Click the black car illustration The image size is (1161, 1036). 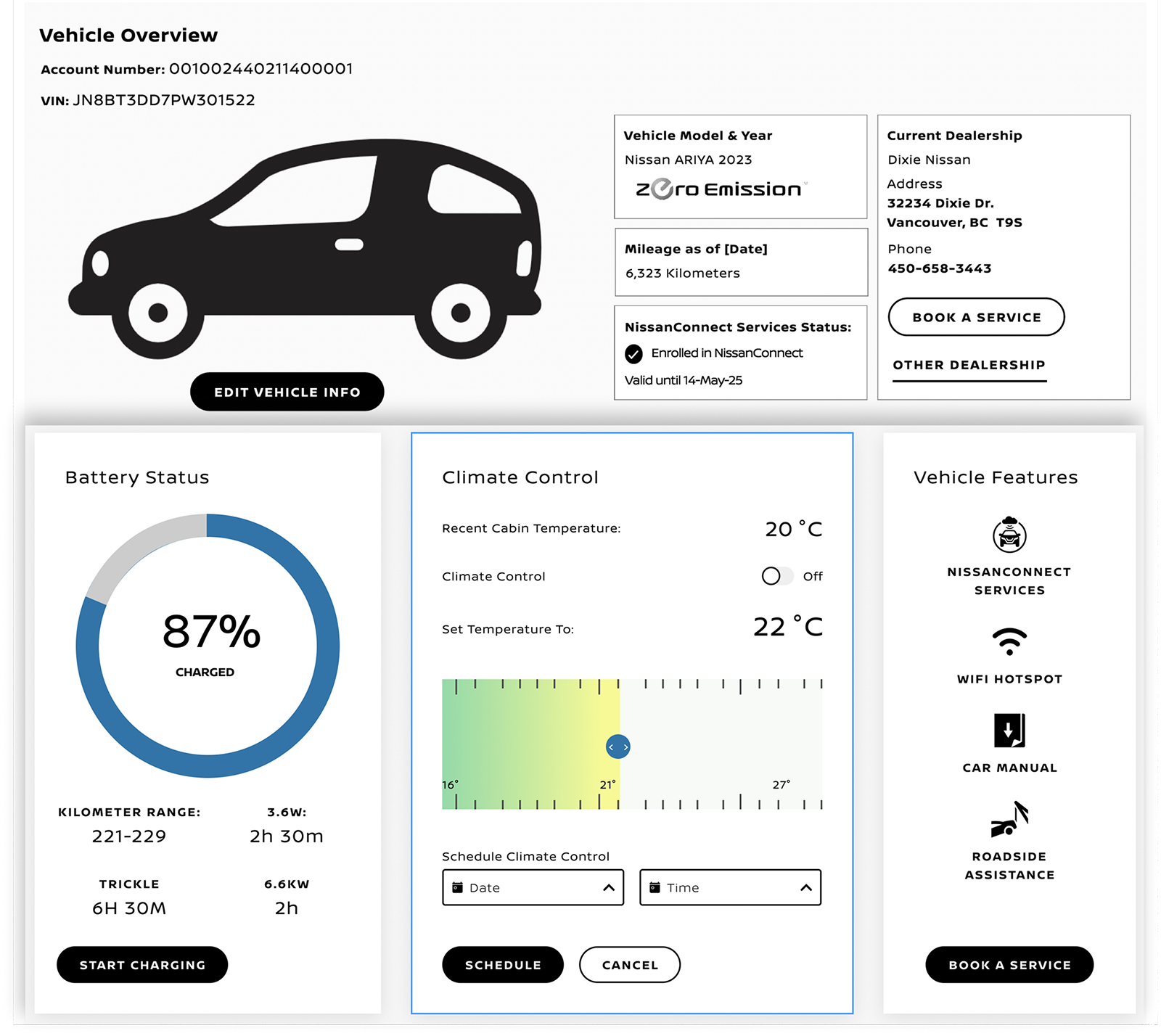pyautogui.click(x=305, y=247)
